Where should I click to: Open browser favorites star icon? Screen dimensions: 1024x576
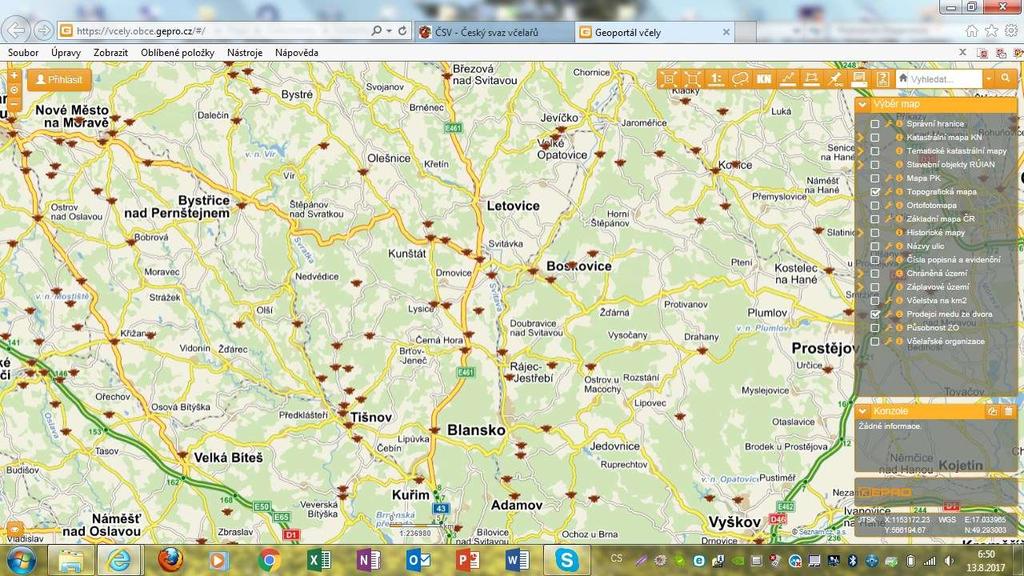[x=991, y=31]
